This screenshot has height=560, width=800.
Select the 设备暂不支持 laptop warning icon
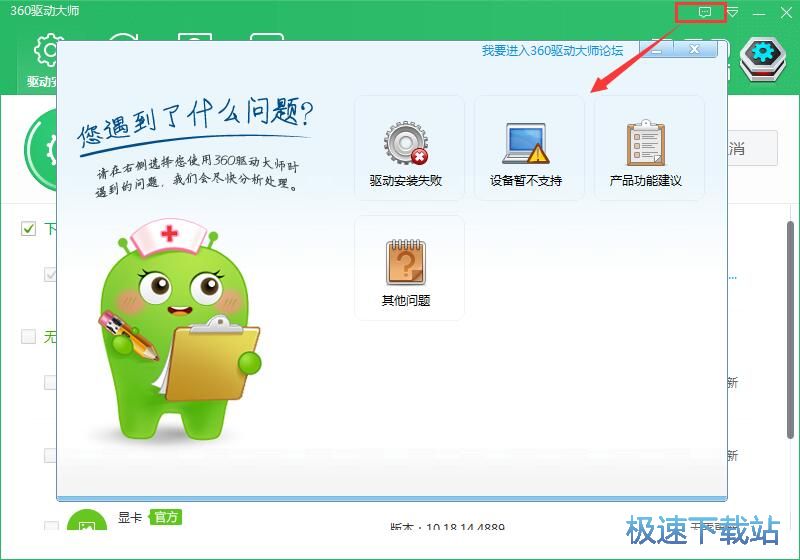pyautogui.click(x=526, y=143)
